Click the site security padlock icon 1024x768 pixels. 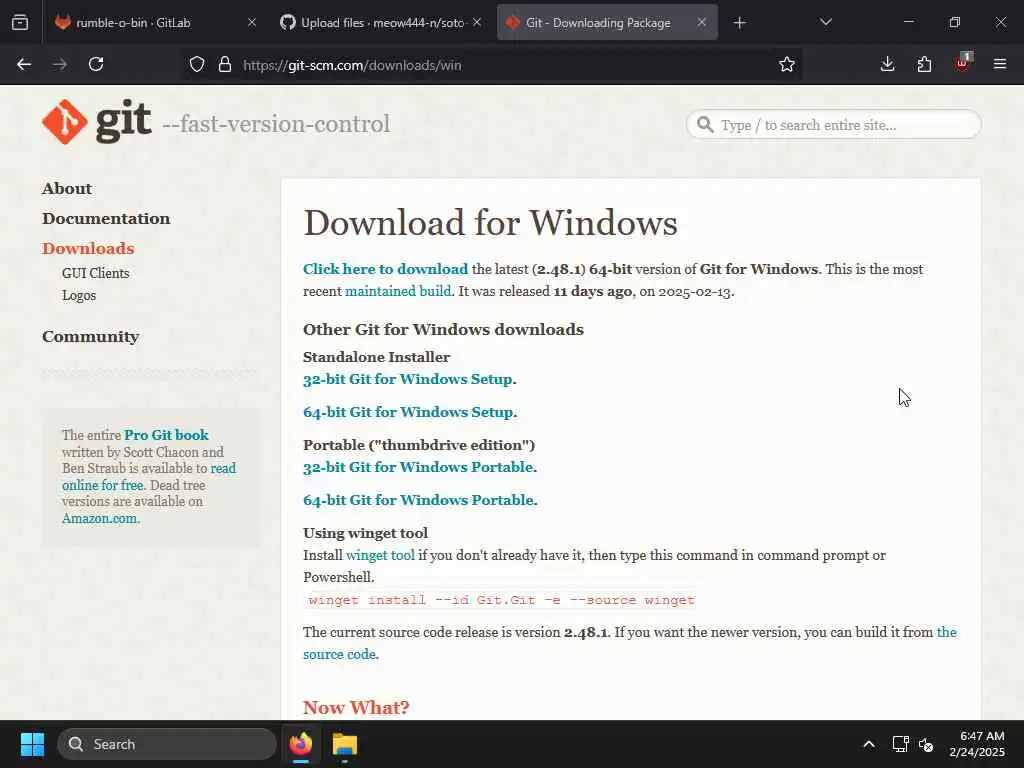[225, 65]
